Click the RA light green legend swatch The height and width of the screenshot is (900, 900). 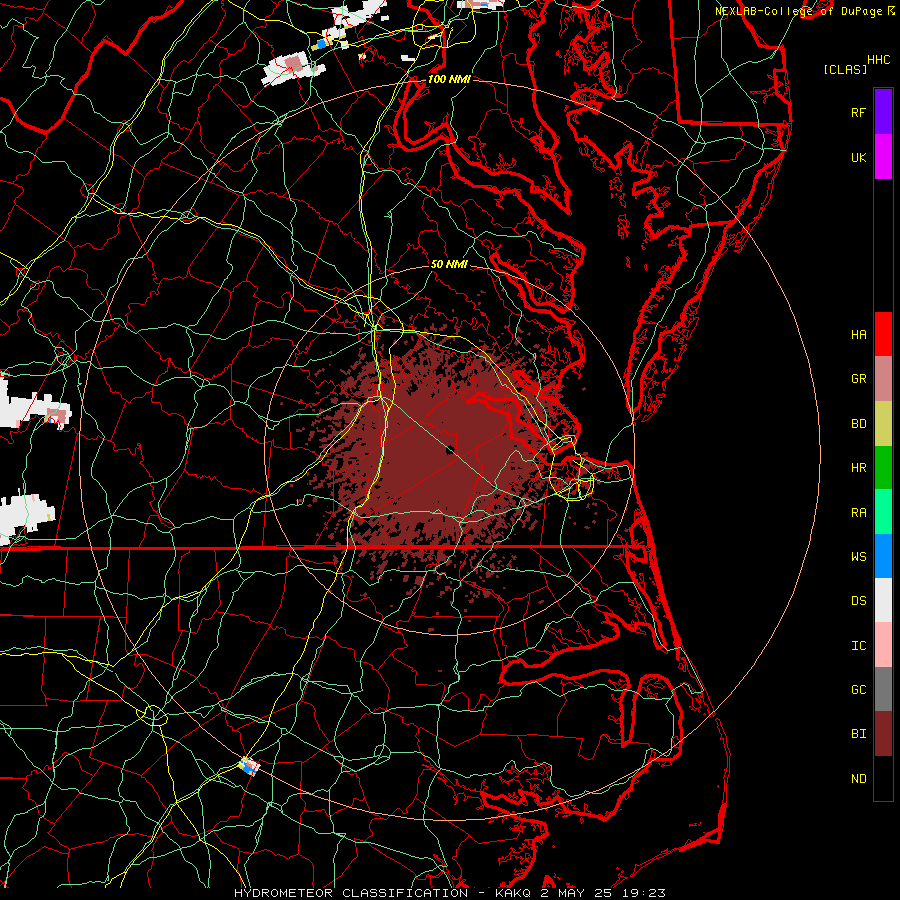[883, 512]
